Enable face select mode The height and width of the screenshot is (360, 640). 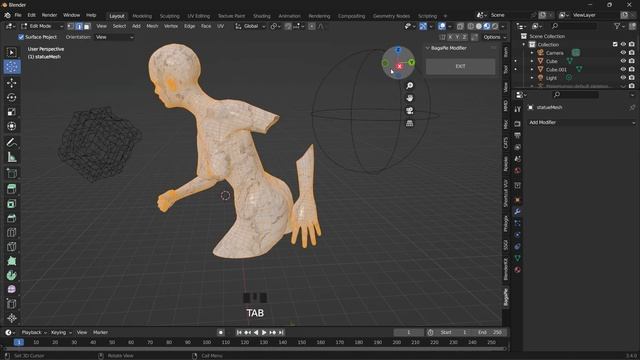pyautogui.click(x=87, y=27)
